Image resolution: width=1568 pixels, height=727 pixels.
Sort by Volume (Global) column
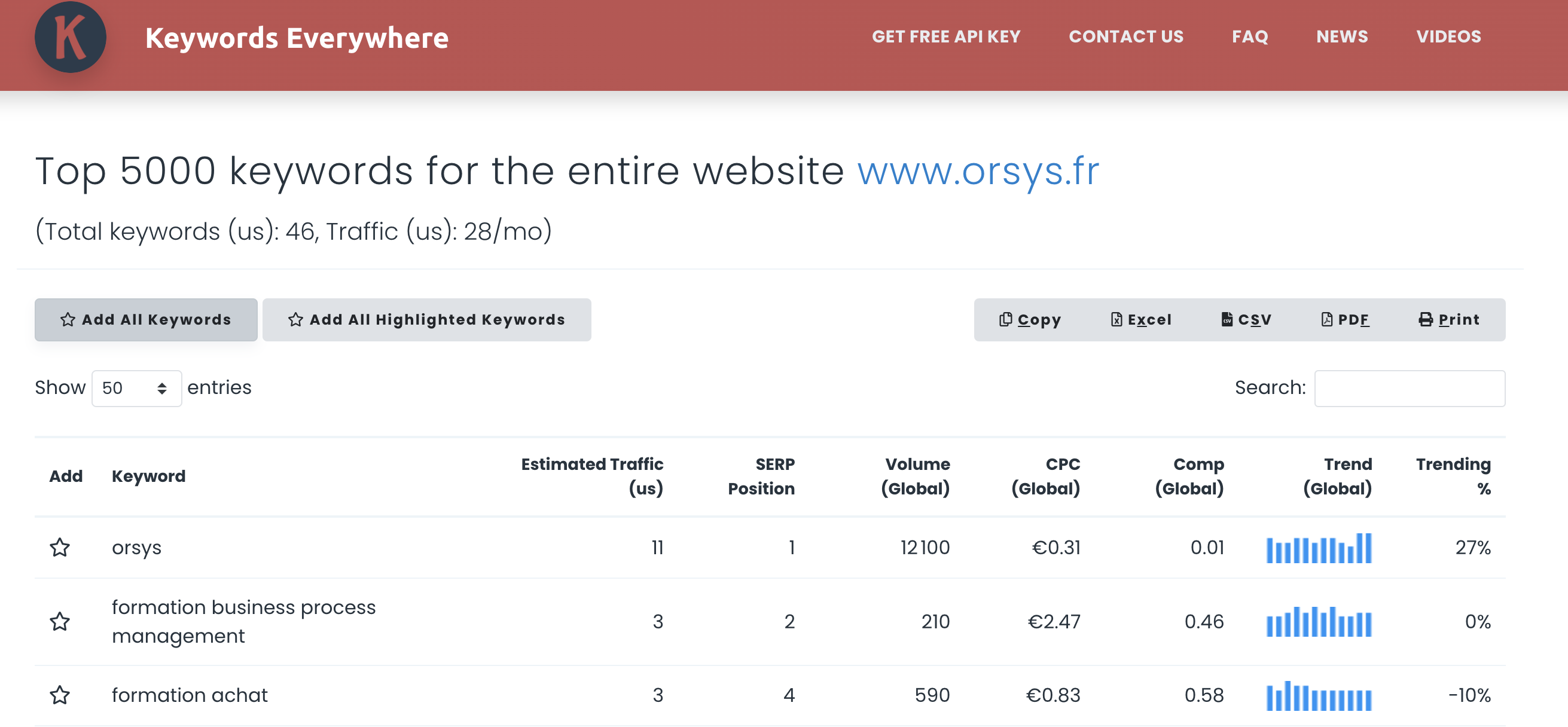click(916, 476)
